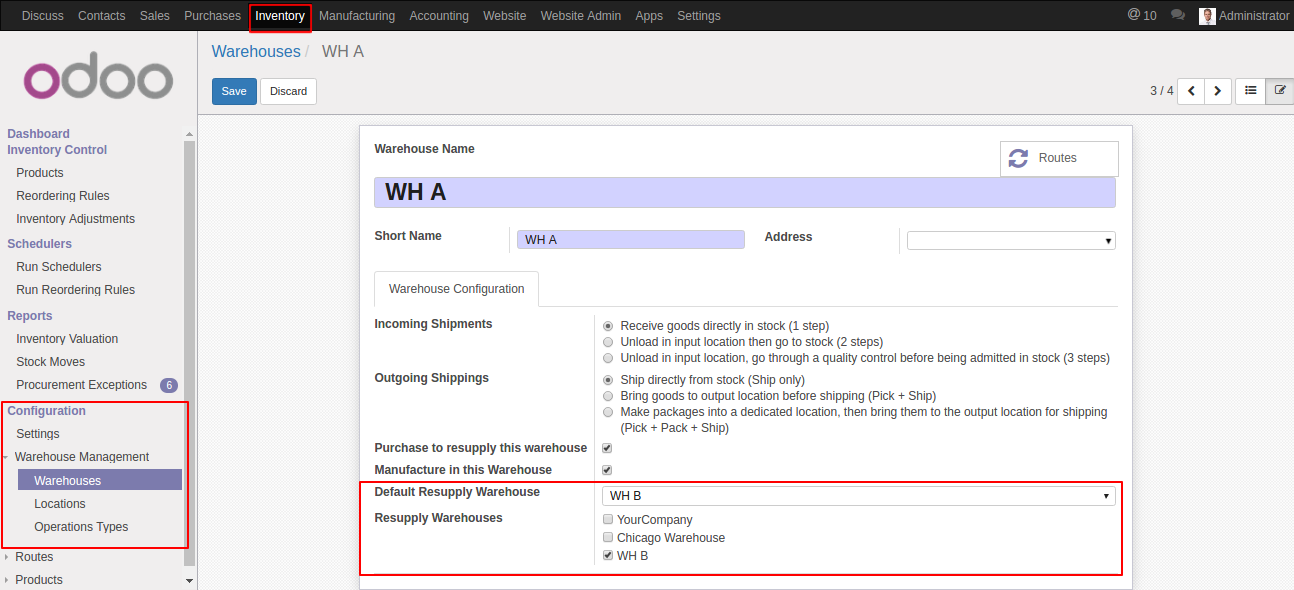Open Accounting menu
1294x590 pixels.
(439, 16)
